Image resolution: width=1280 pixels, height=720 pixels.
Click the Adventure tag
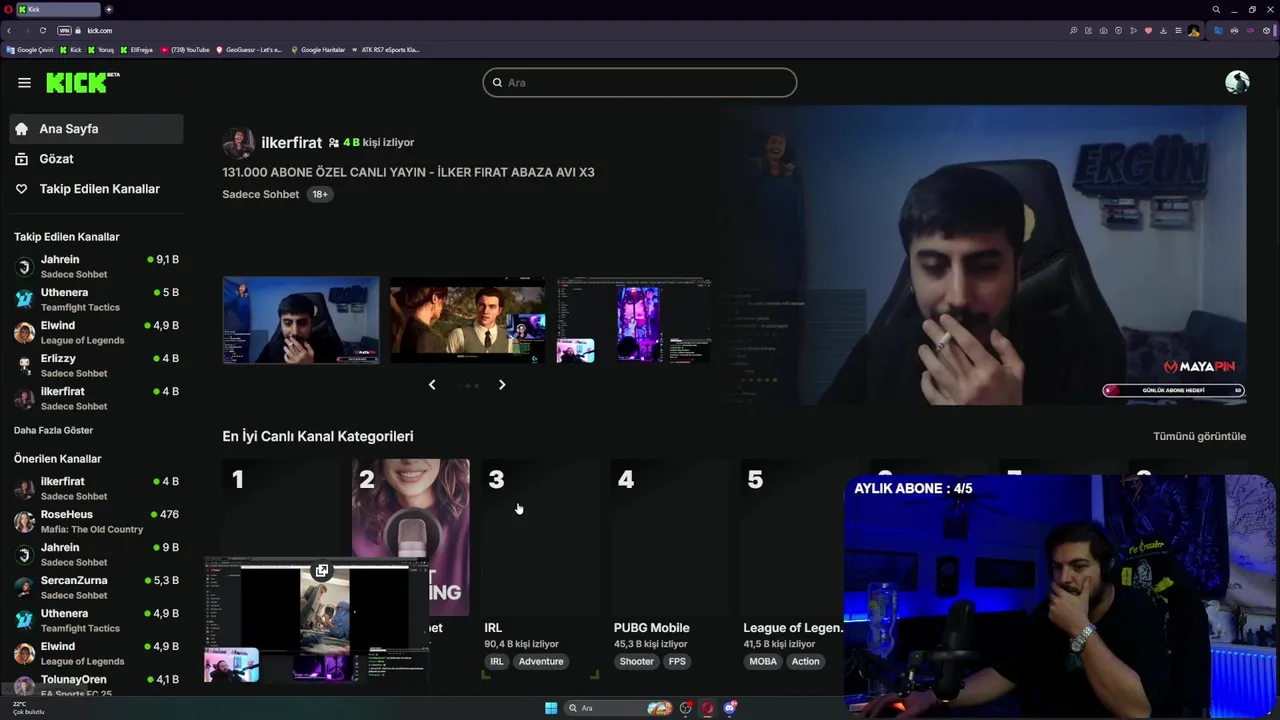pos(541,661)
